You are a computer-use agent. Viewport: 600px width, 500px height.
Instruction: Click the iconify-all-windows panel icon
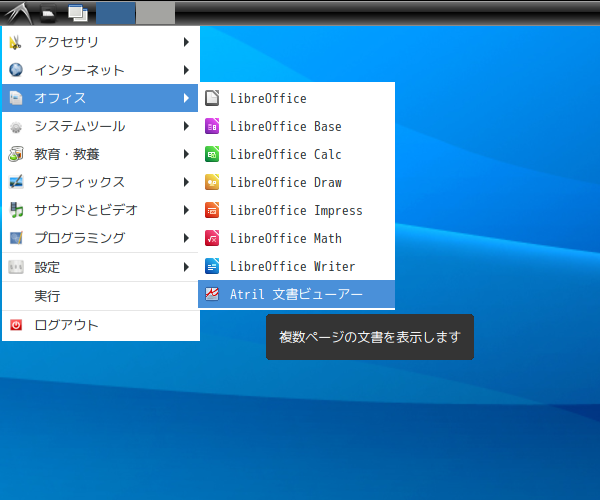[78, 13]
